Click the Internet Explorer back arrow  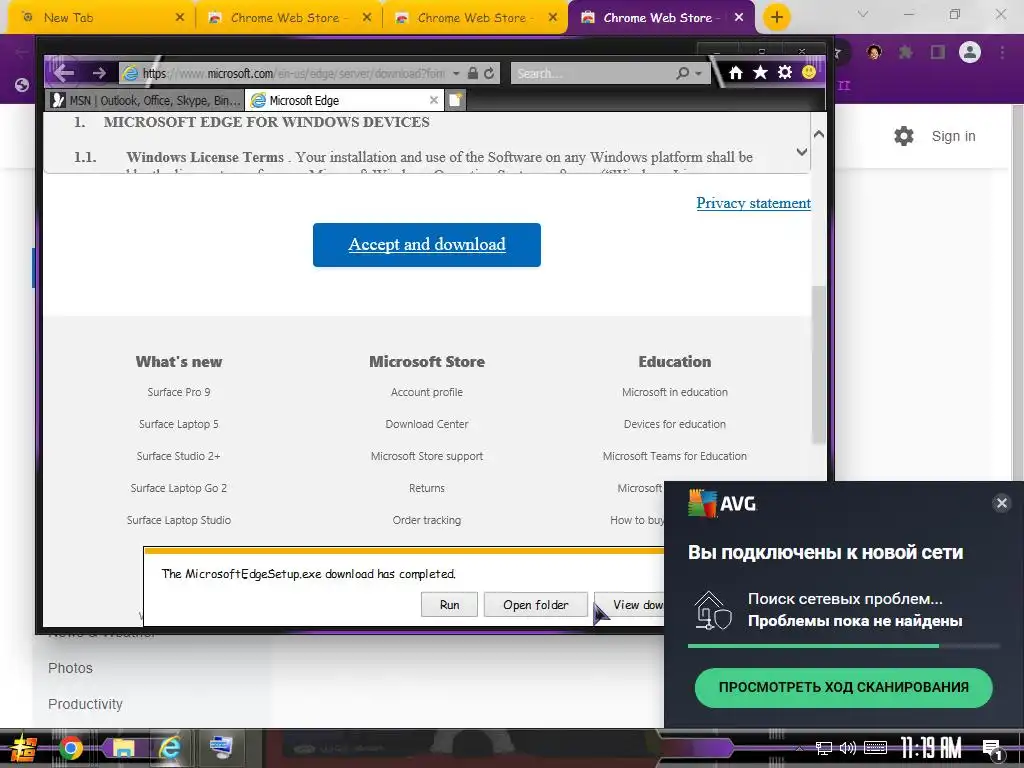click(65, 72)
